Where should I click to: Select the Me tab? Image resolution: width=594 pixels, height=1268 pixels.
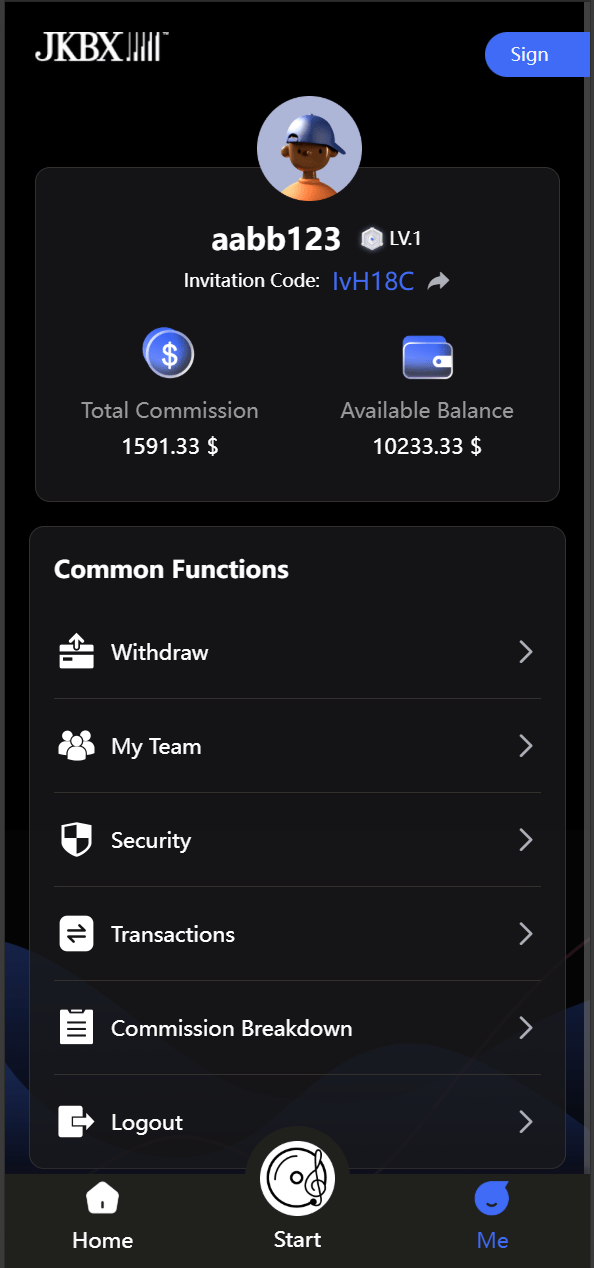click(492, 1217)
